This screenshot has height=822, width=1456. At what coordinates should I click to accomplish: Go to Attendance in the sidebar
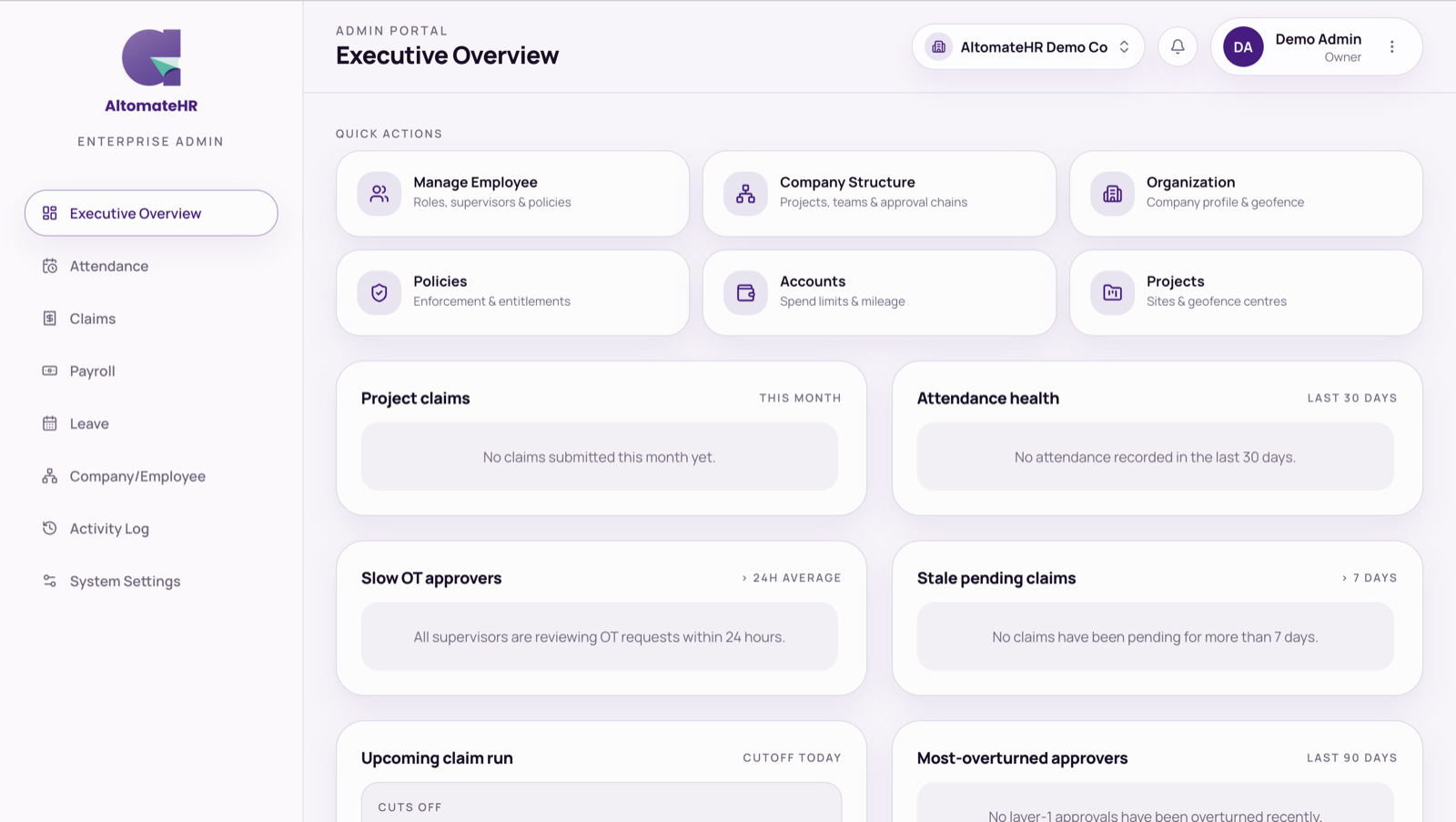[151, 266]
